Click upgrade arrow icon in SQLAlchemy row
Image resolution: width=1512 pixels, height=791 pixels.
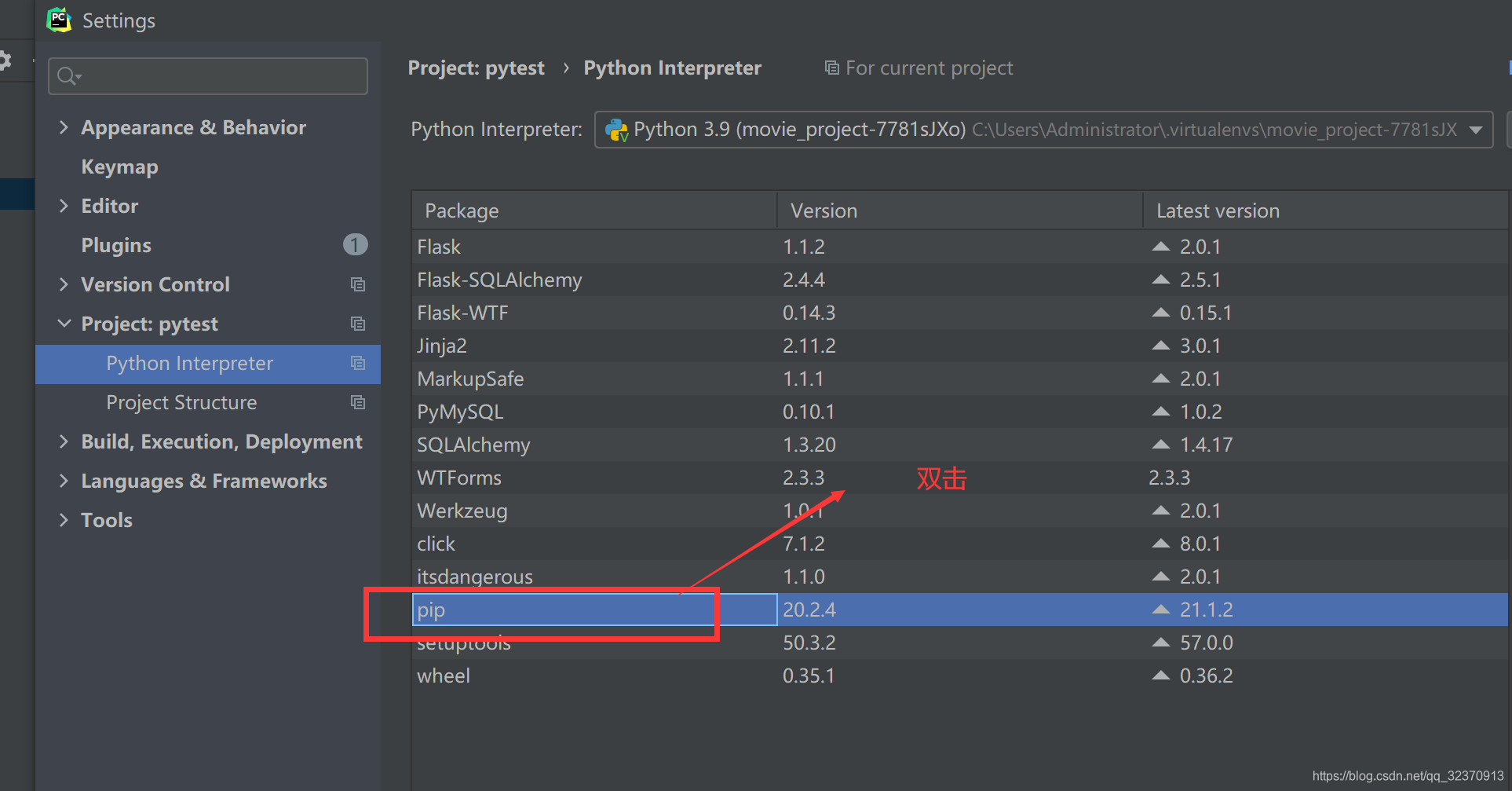click(1160, 445)
